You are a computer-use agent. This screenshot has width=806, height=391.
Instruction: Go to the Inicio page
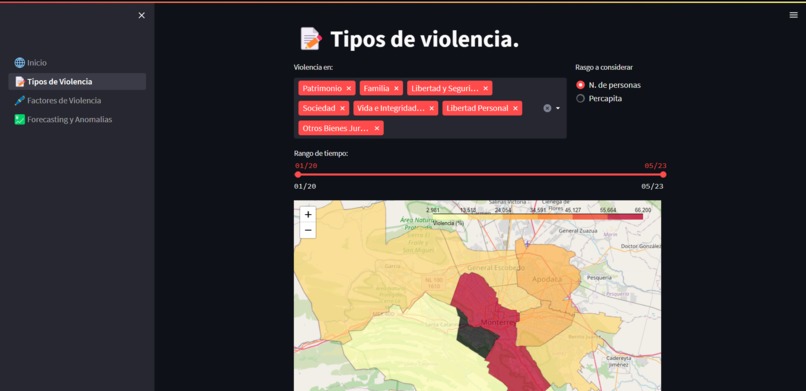[x=77, y=63]
